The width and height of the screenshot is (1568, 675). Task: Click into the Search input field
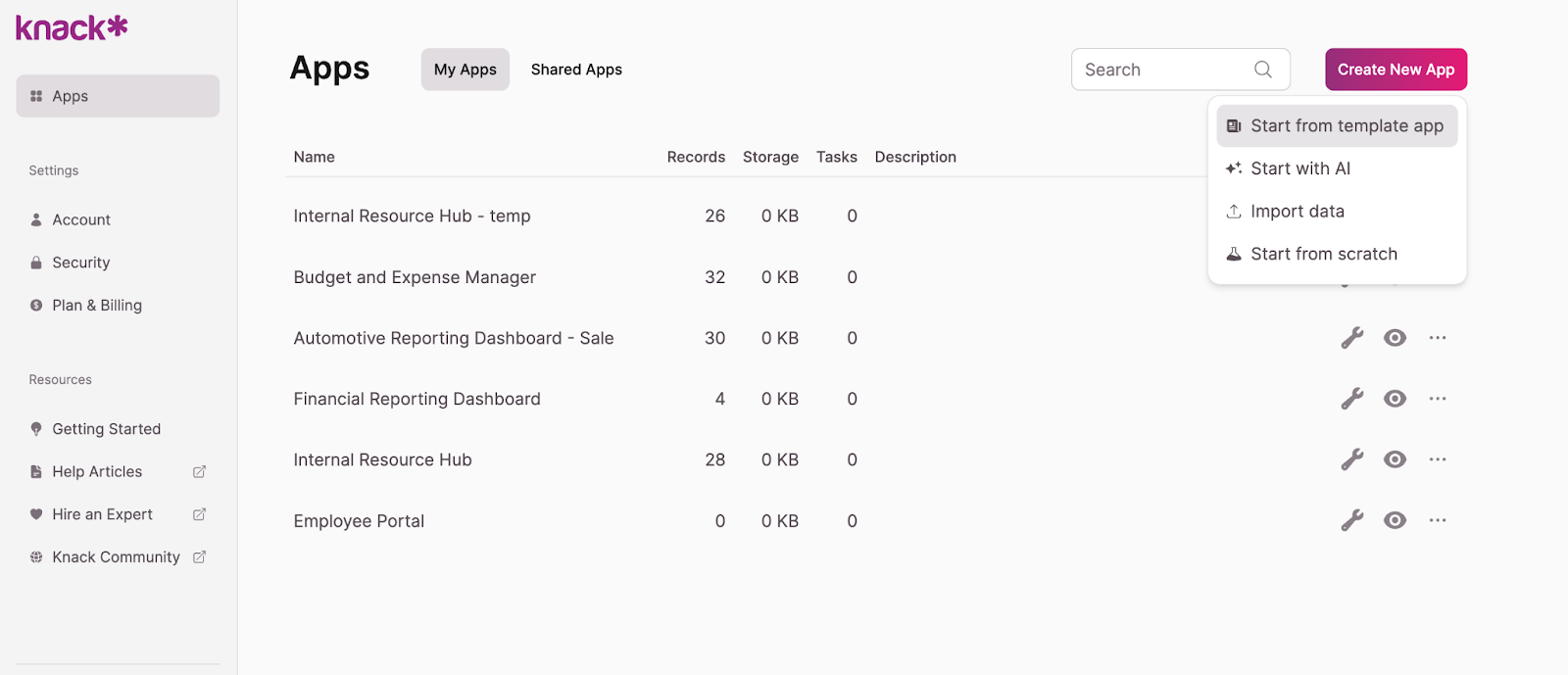pos(1161,70)
